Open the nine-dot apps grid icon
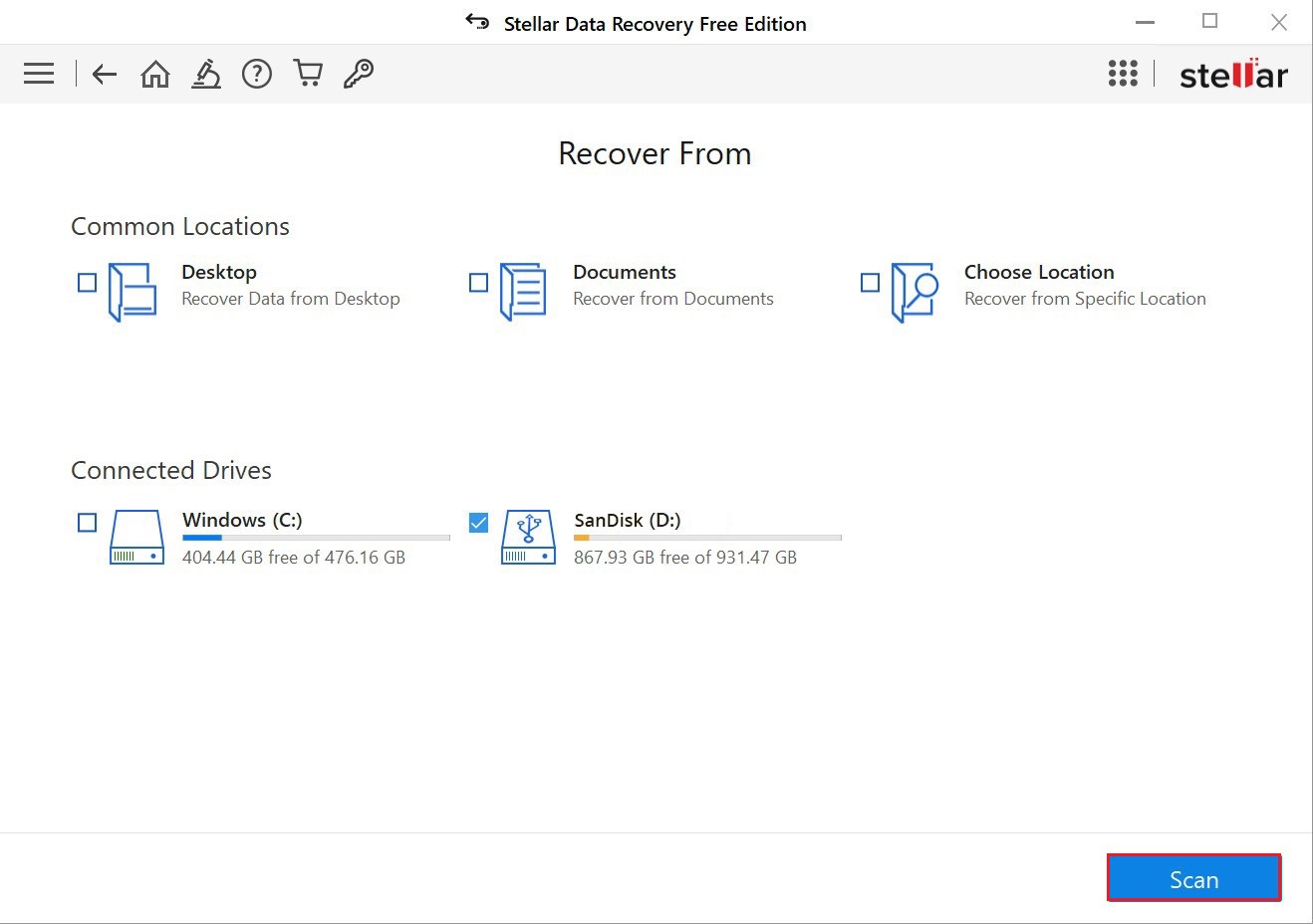 pos(1123,74)
